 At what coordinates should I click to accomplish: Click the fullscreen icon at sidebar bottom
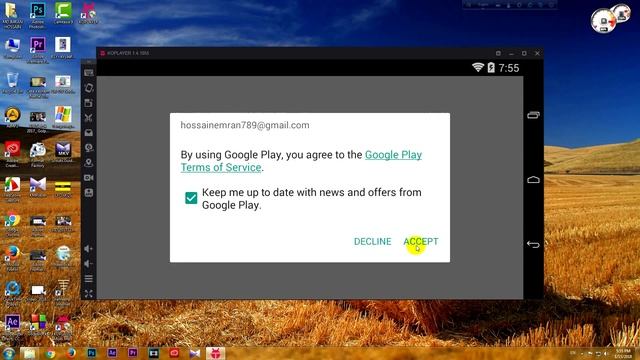(x=89, y=293)
